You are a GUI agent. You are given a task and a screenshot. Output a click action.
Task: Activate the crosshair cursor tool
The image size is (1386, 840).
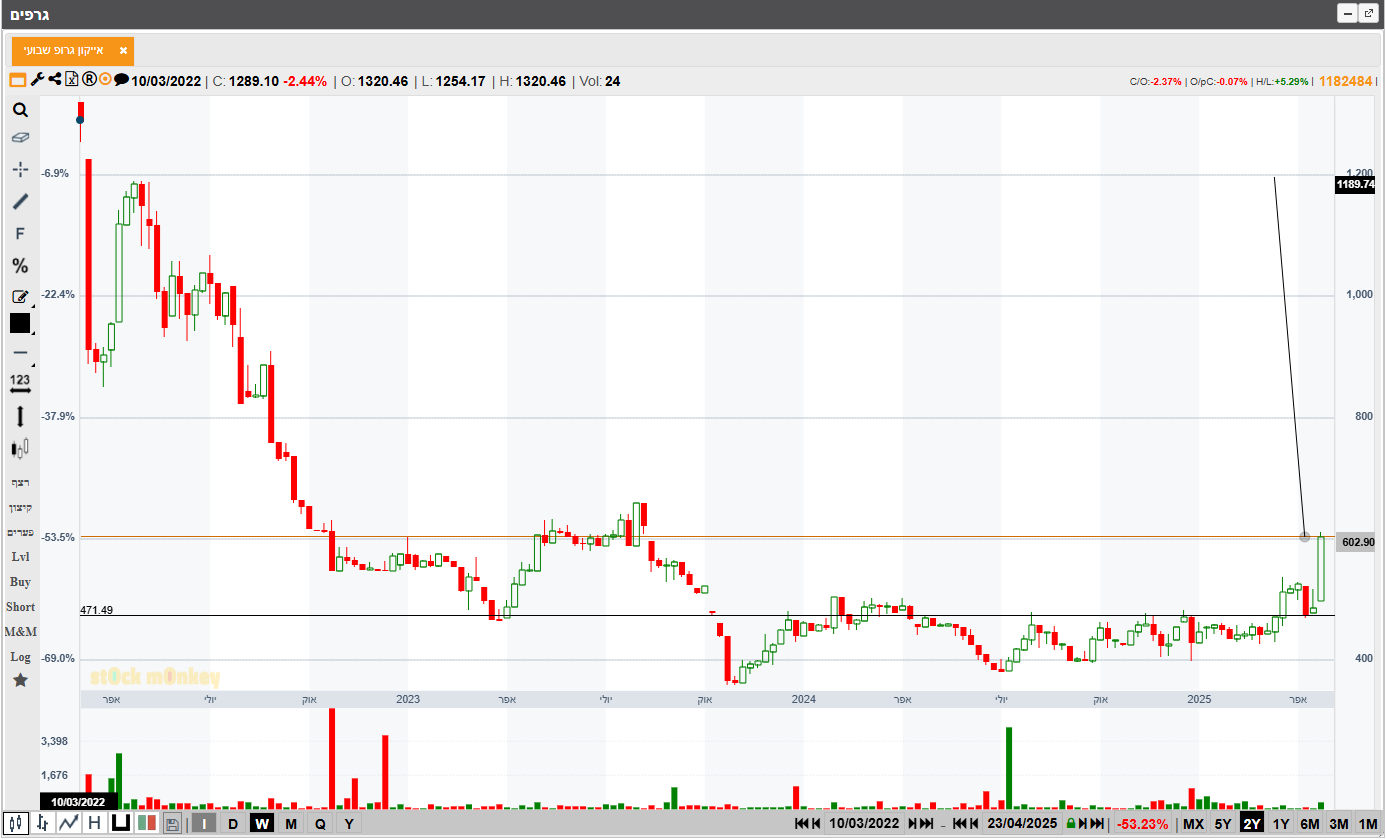(20, 169)
